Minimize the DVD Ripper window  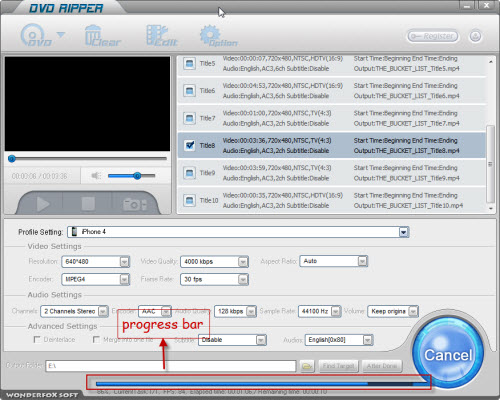467,6
